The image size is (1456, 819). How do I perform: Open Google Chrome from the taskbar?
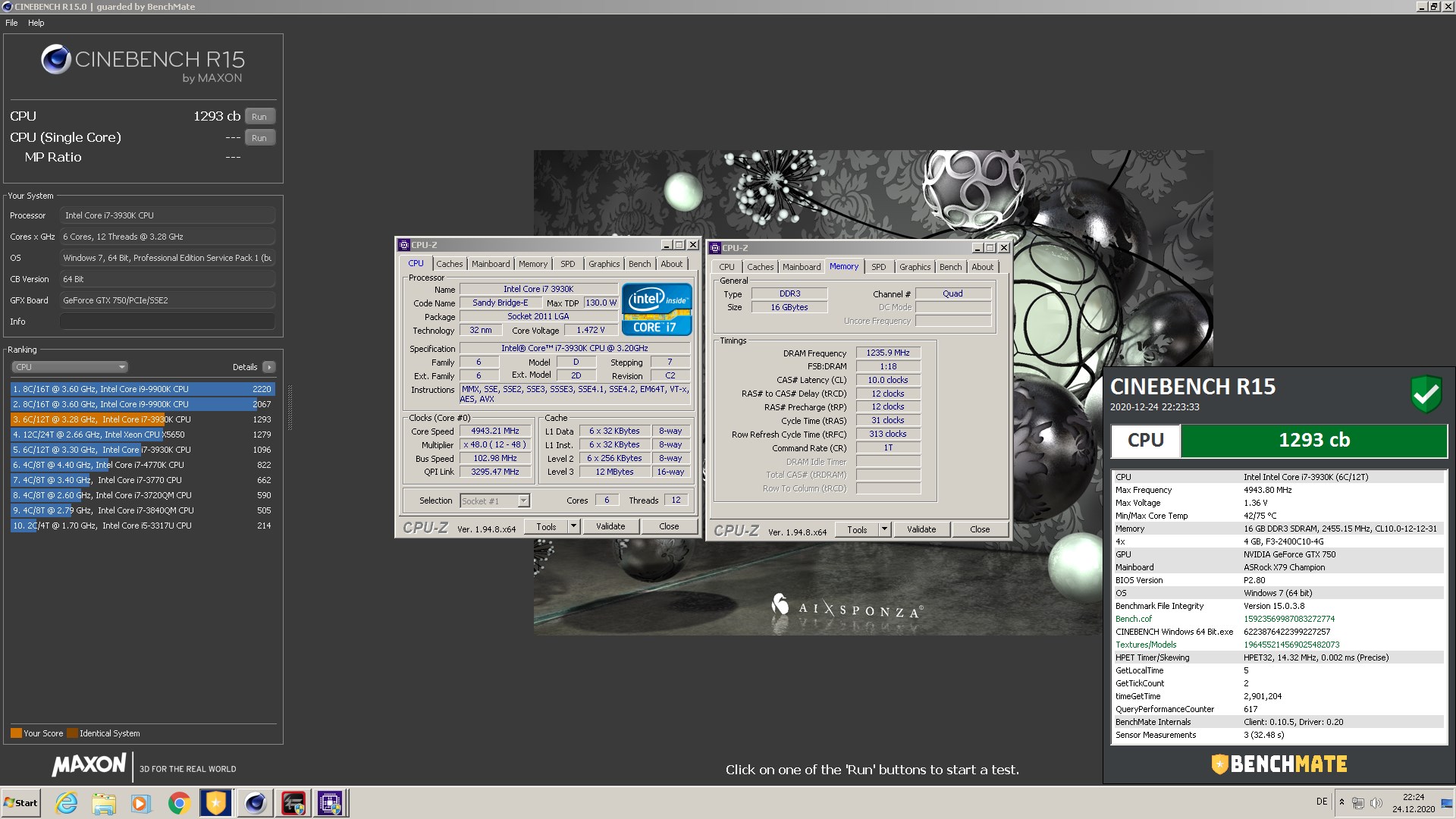[179, 803]
